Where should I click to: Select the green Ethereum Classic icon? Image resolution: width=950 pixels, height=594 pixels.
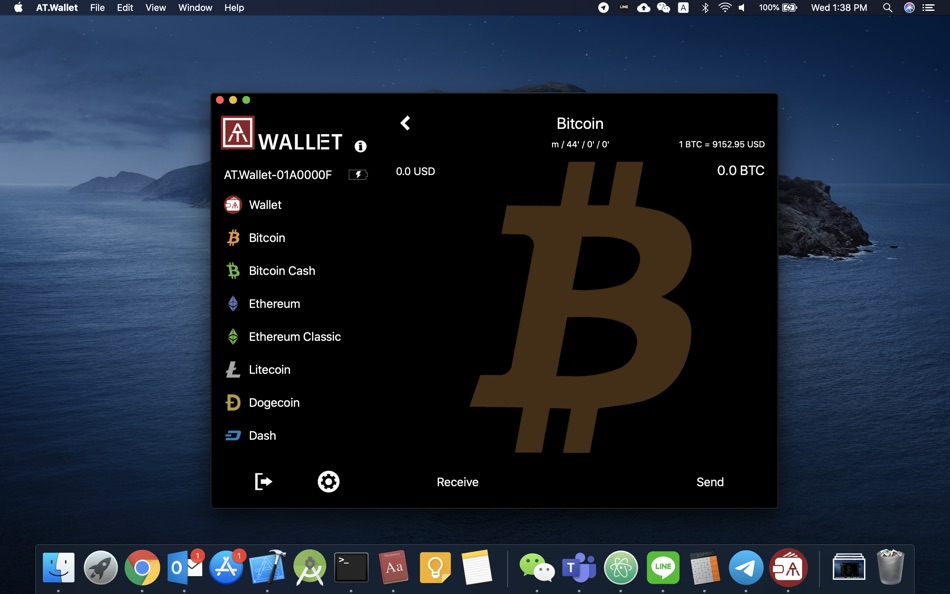point(233,336)
